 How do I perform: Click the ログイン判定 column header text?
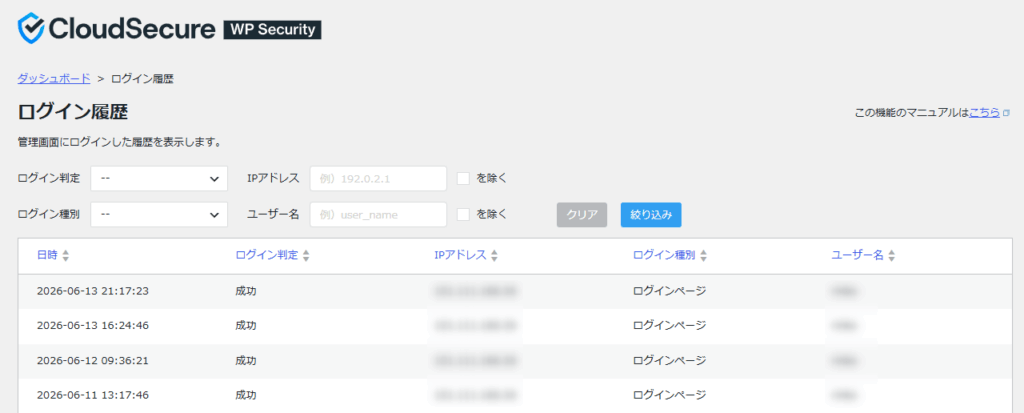266,256
